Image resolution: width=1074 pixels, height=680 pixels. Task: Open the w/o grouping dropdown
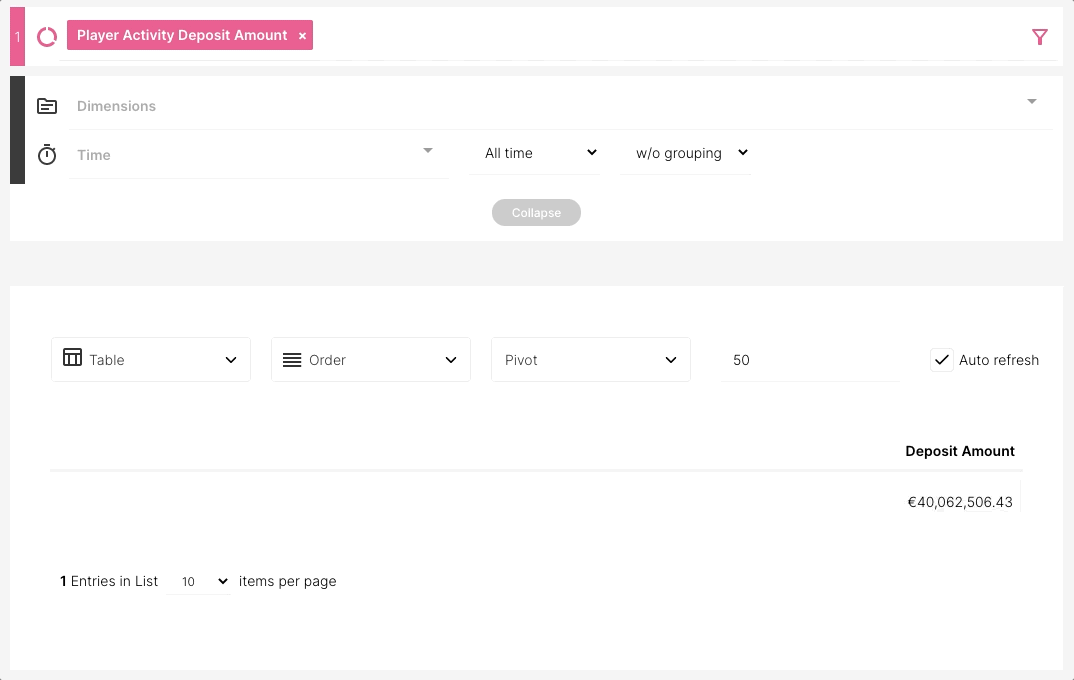686,153
